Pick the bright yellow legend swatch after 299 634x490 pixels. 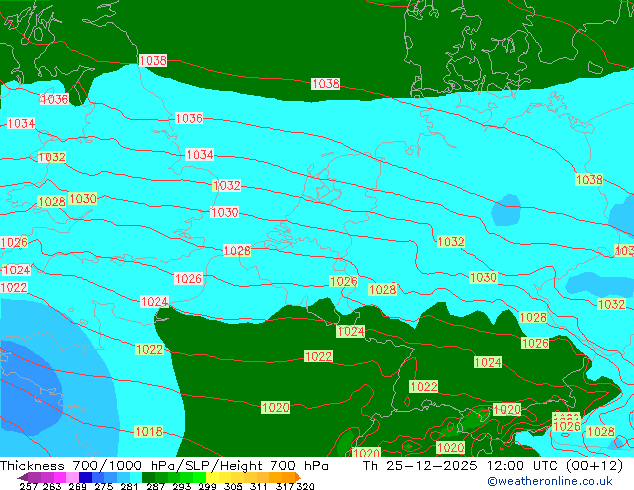[x=212, y=477]
